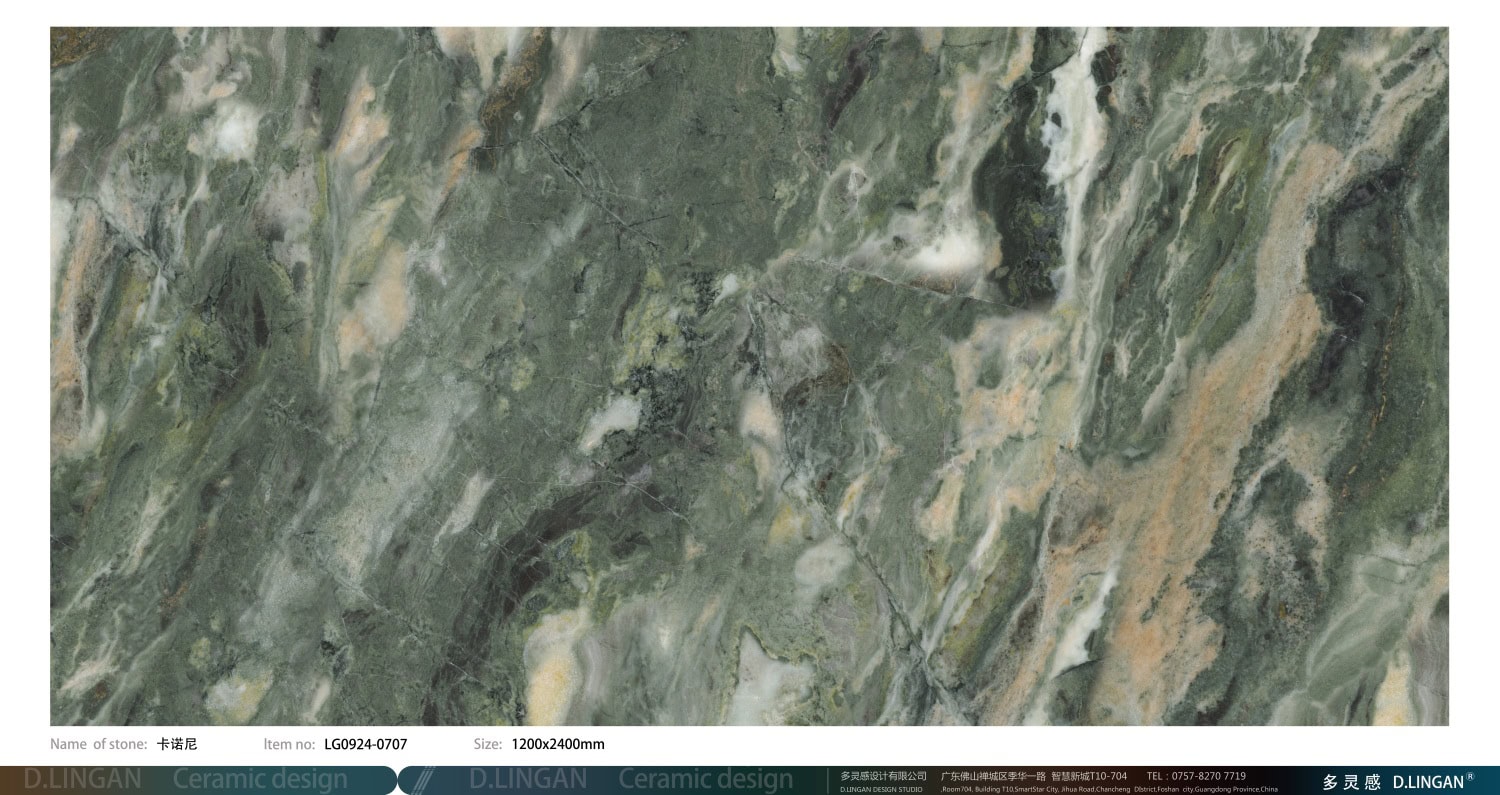Click the company name 多灵感设计有限公司
This screenshot has height=795, width=1500.
[883, 776]
